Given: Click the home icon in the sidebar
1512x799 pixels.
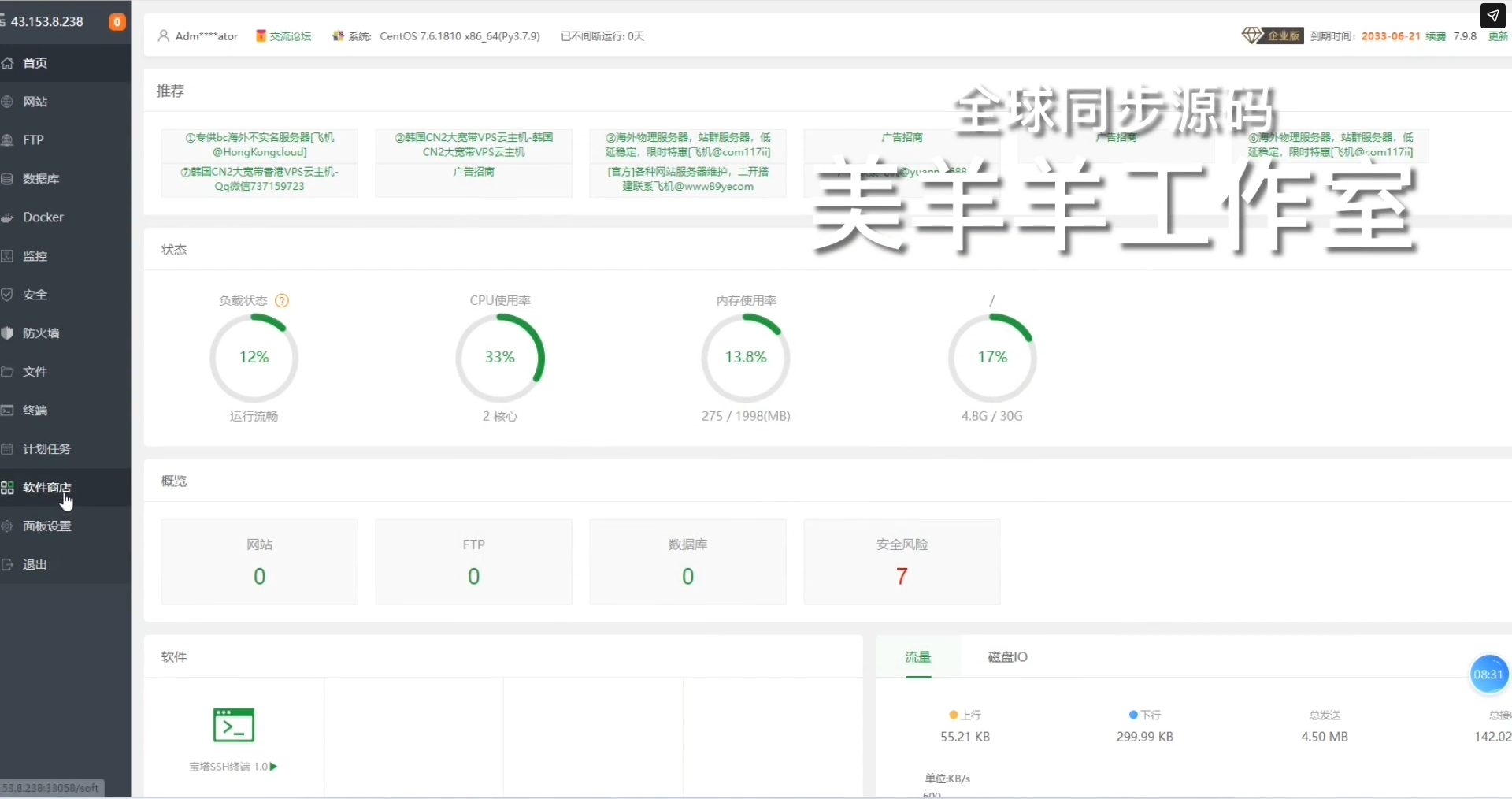Looking at the screenshot, I should pyautogui.click(x=8, y=63).
